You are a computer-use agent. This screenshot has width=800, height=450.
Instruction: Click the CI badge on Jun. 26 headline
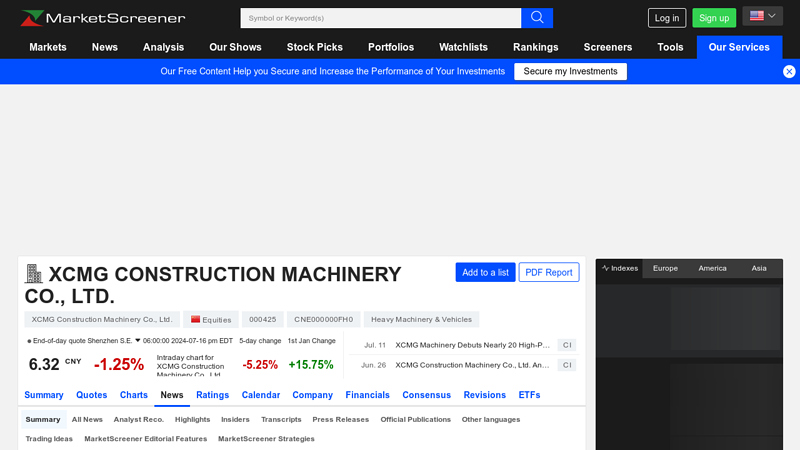[x=567, y=365]
